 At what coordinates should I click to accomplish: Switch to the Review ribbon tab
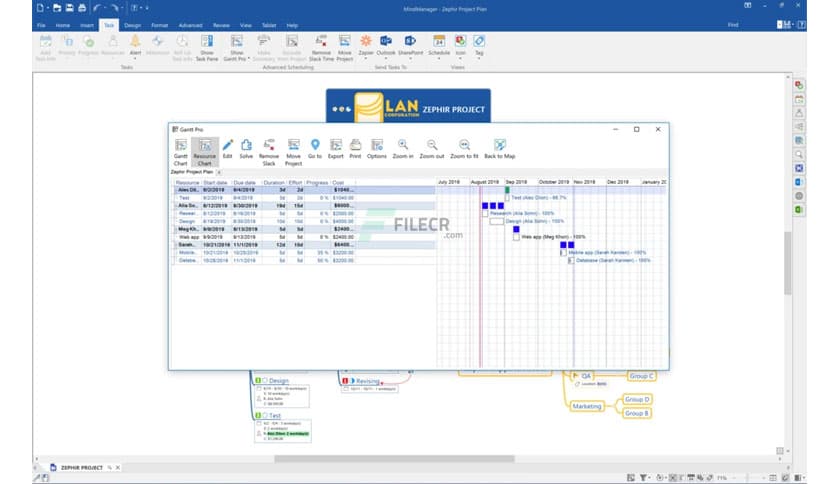click(221, 25)
